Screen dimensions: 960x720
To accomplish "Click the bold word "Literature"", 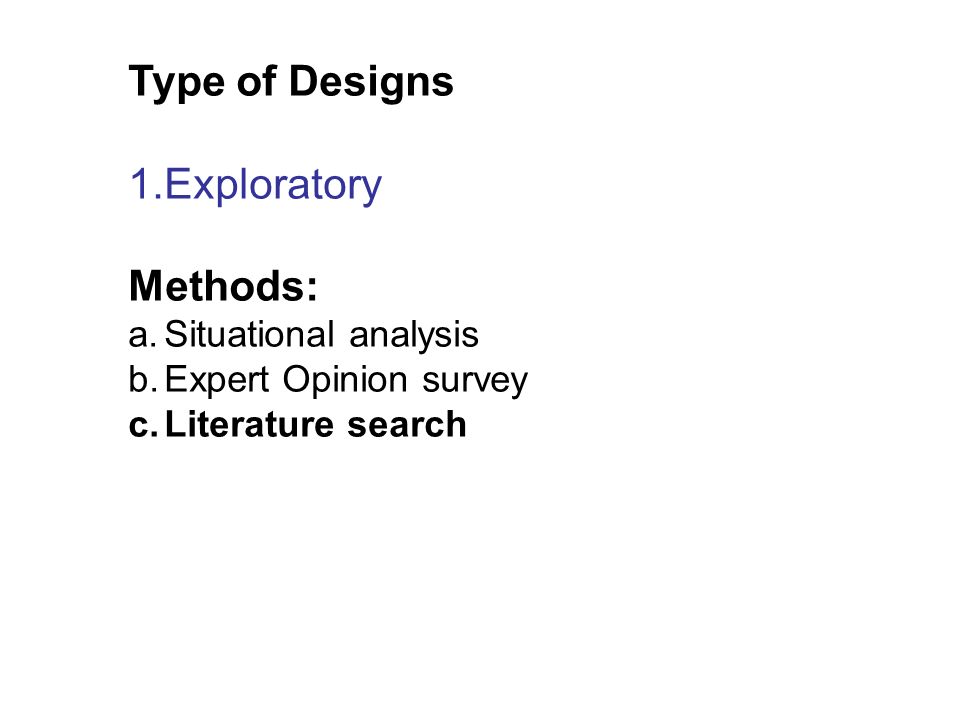I will coord(250,424).
